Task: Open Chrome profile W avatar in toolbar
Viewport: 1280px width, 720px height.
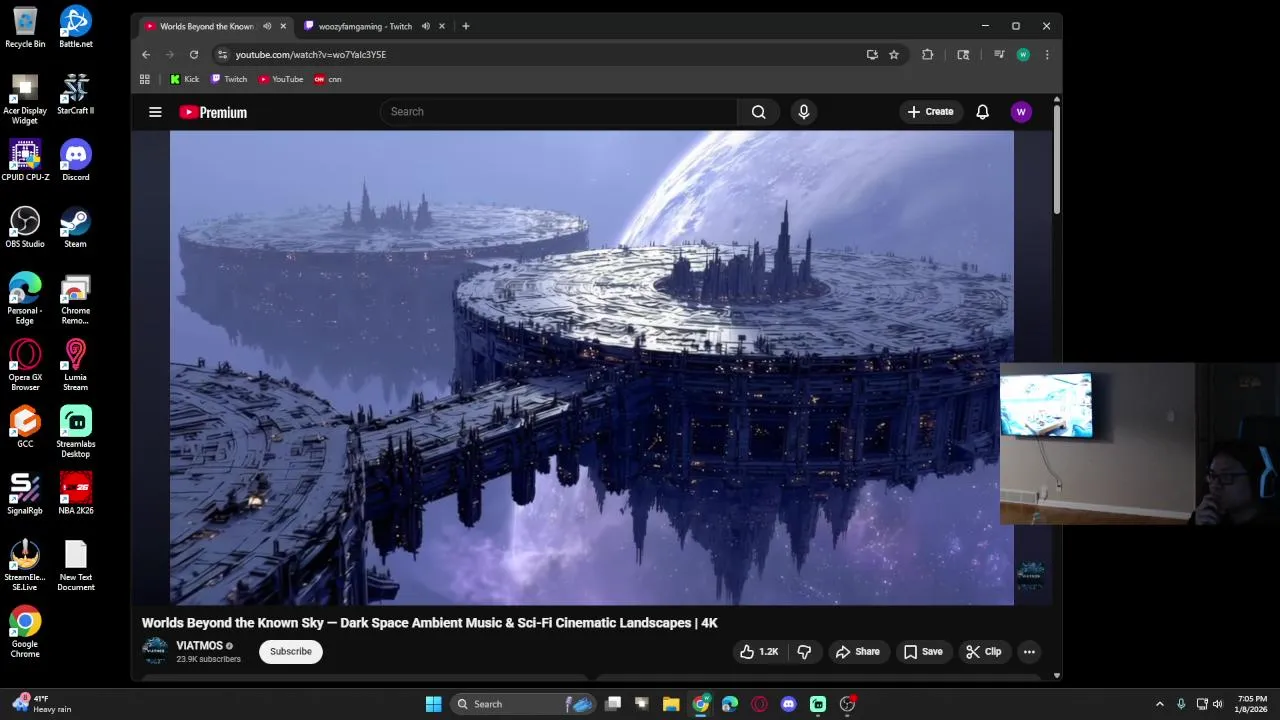Action: click(x=1023, y=55)
